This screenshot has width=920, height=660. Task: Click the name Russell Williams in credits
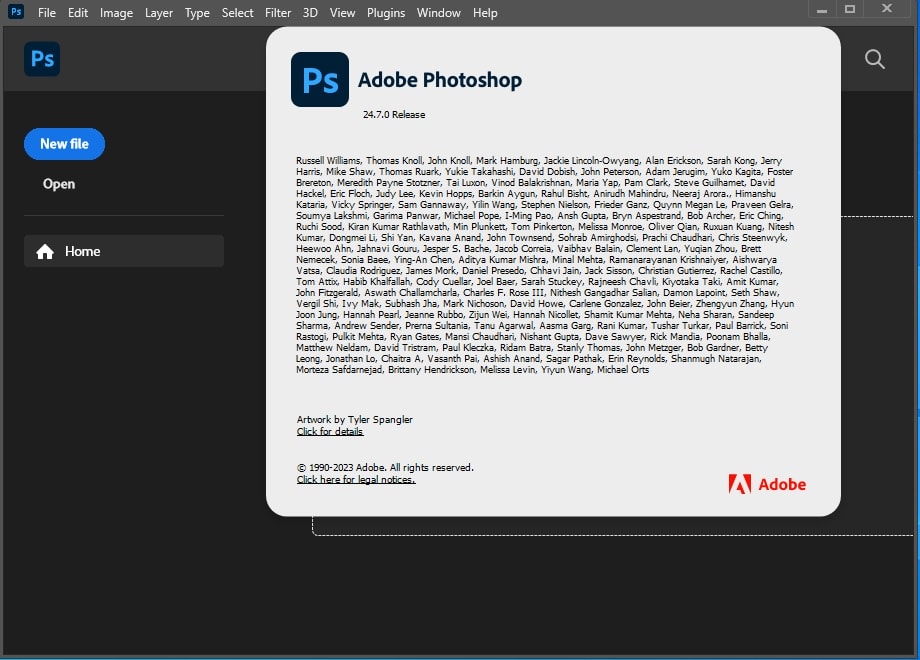point(328,160)
